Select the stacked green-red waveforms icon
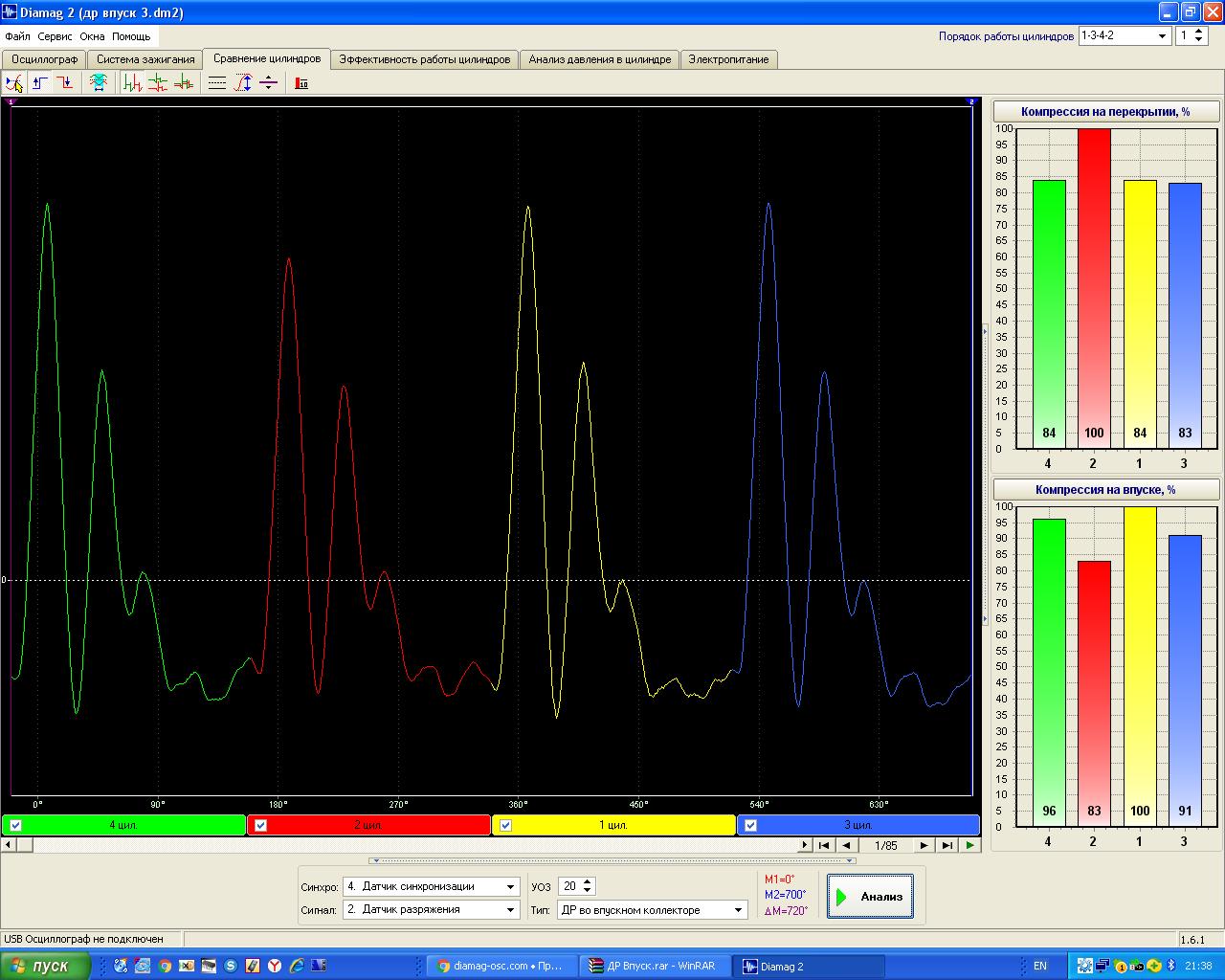This screenshot has height=980, width=1225. [158, 83]
